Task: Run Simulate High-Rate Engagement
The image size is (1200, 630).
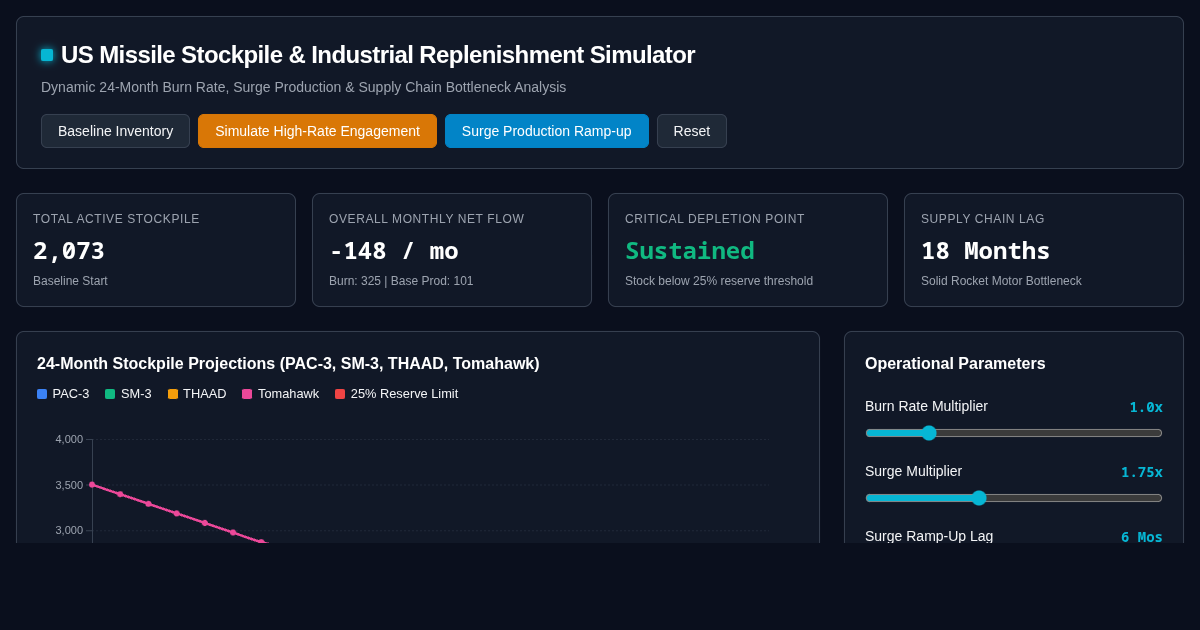Action: (x=317, y=131)
